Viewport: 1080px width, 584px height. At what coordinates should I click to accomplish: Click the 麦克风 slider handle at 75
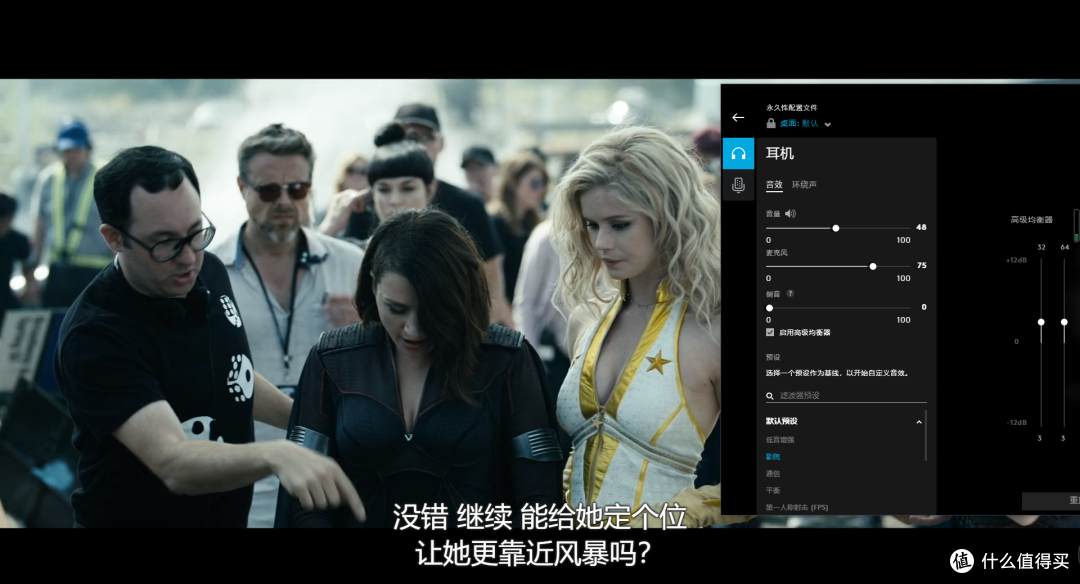(873, 267)
